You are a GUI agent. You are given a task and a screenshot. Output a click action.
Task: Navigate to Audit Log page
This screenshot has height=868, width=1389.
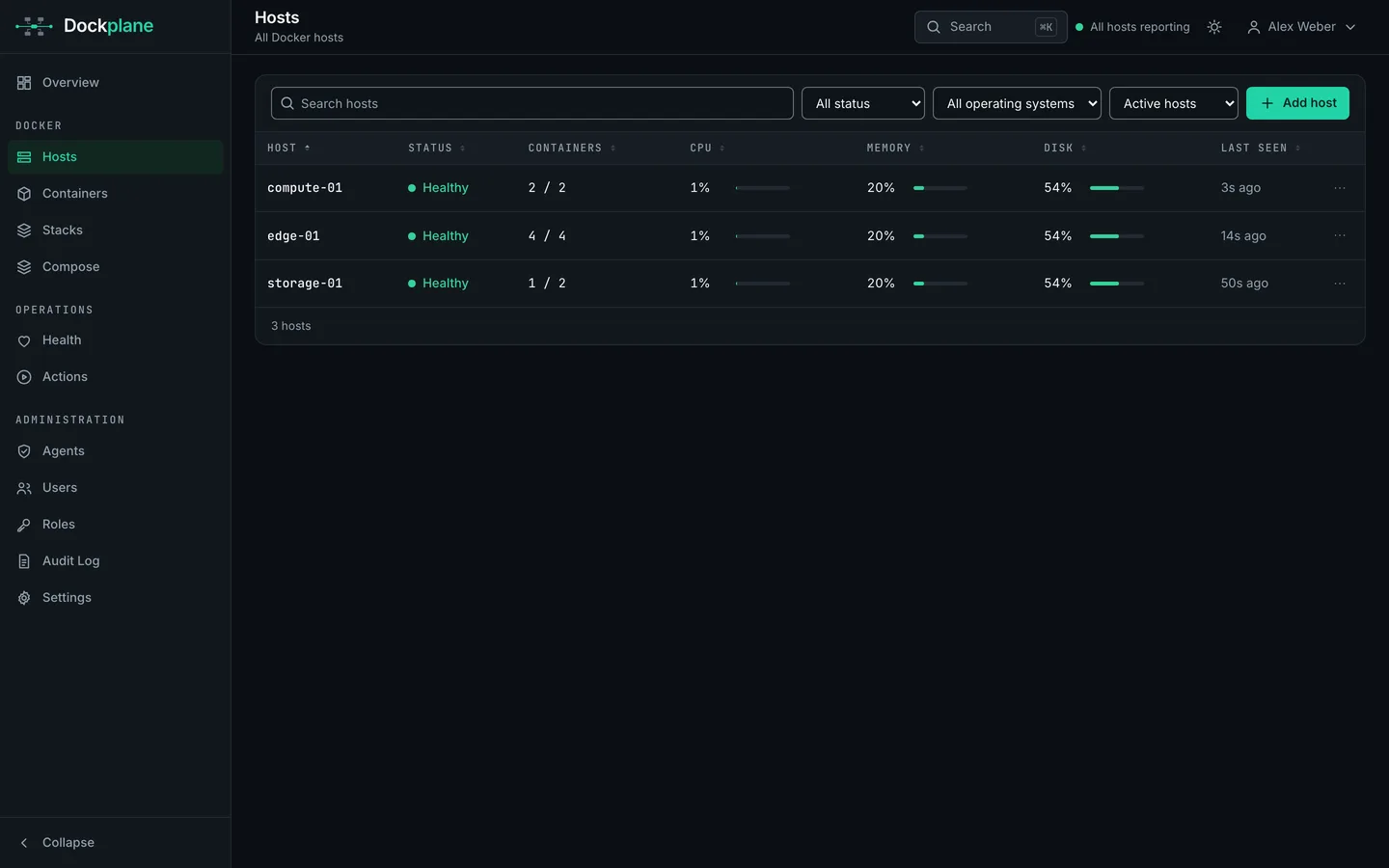(x=116, y=561)
